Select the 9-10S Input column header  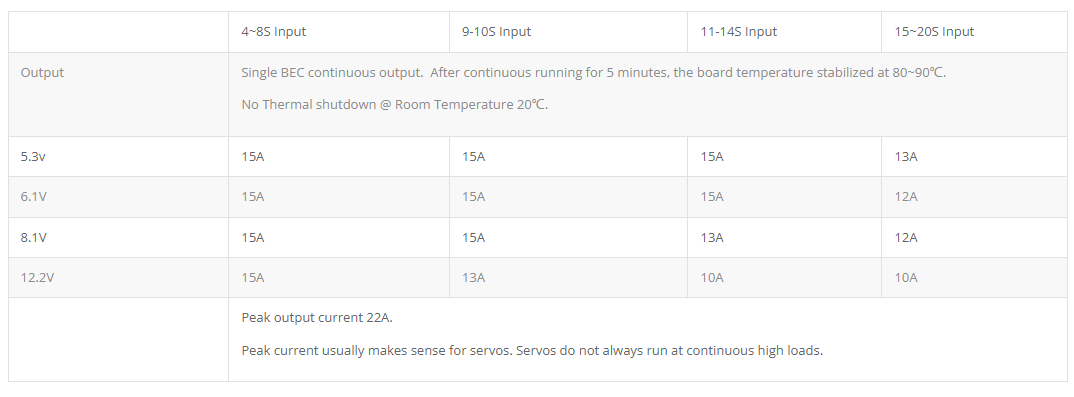click(497, 31)
